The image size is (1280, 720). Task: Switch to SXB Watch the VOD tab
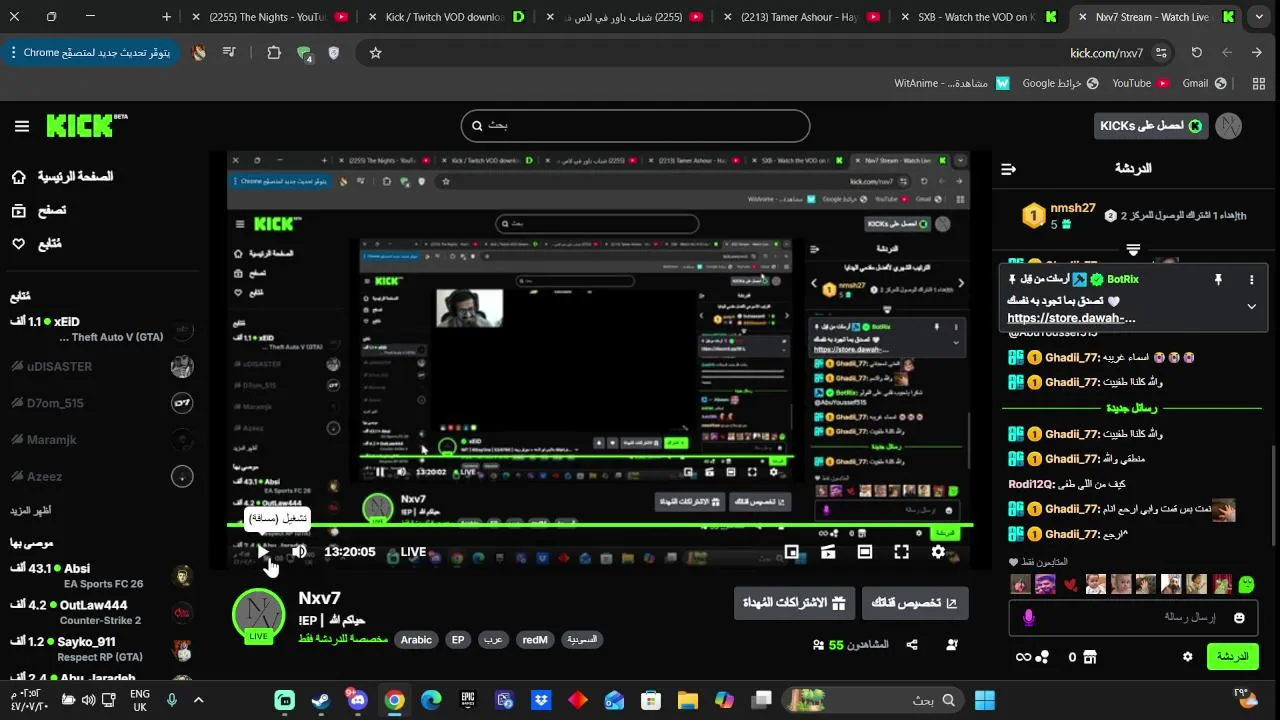pos(977,17)
